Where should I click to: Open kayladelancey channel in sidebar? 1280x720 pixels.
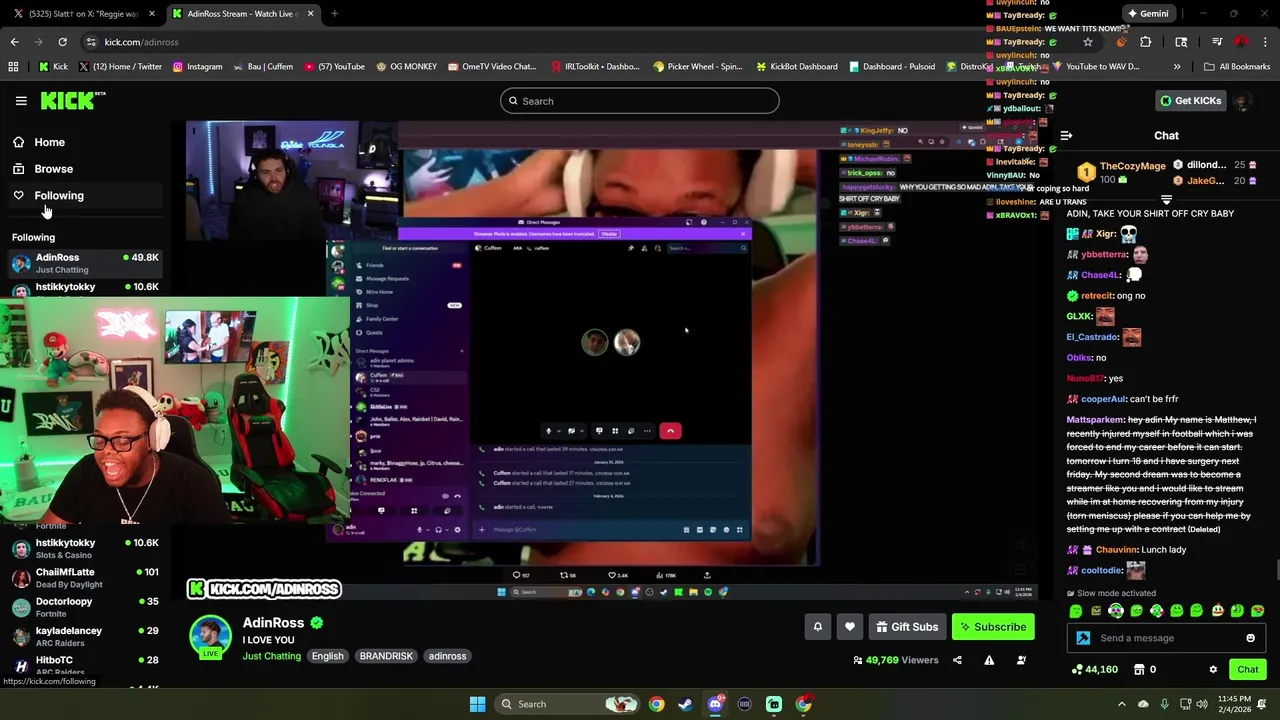[x=85, y=636]
